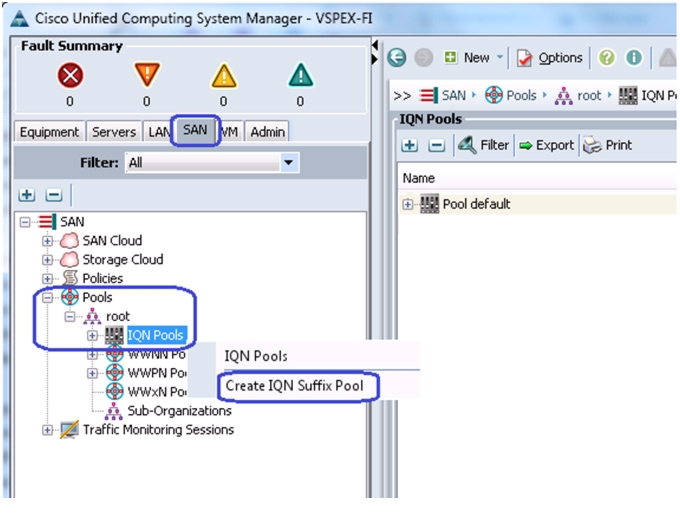Expand the Pool default row
Screen dimensions: 680x532
pos(408,204)
